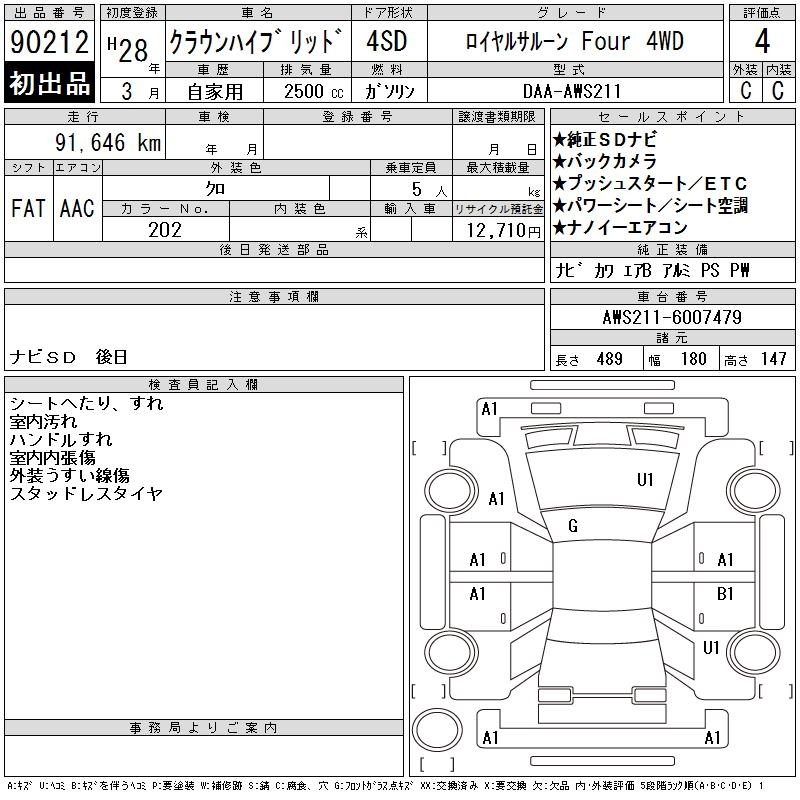Select color number 202
The image size is (800, 800).
coord(165,229)
